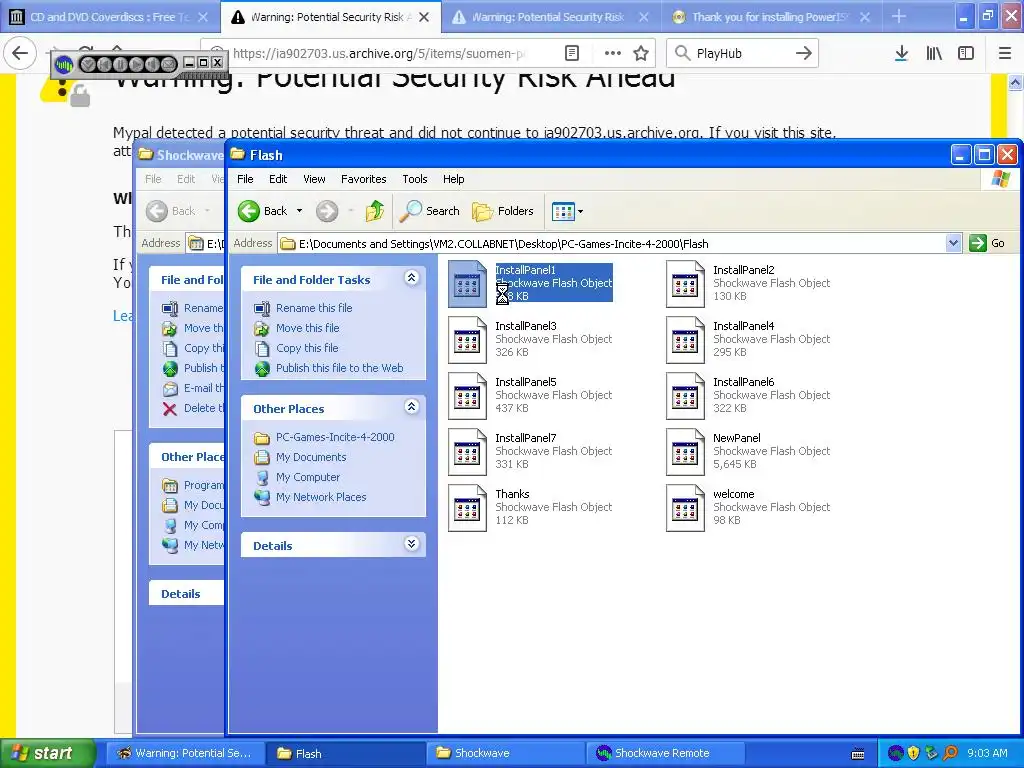Switch to CD and DVD Coverdiscs tab

[x=110, y=17]
